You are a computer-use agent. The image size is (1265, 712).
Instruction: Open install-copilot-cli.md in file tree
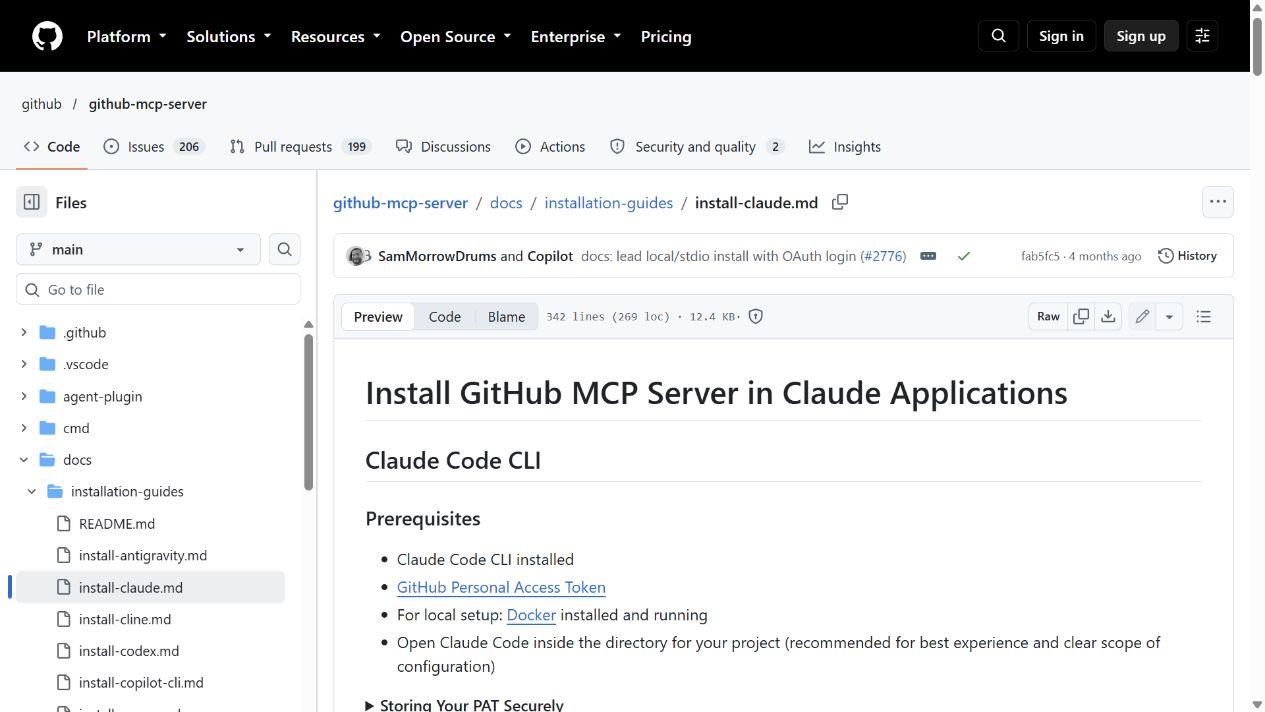pos(141,683)
